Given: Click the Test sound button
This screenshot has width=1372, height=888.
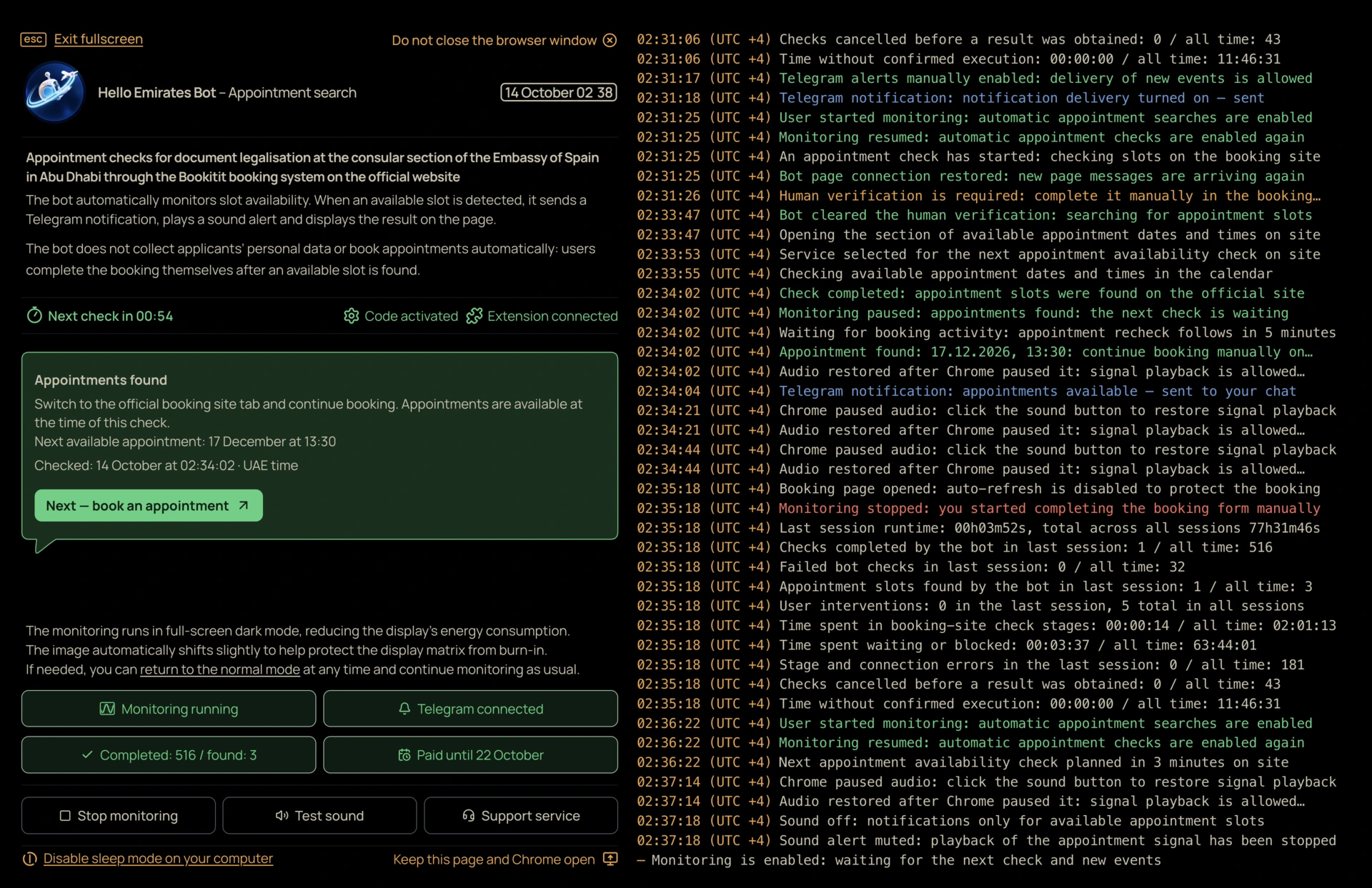Looking at the screenshot, I should point(319,816).
